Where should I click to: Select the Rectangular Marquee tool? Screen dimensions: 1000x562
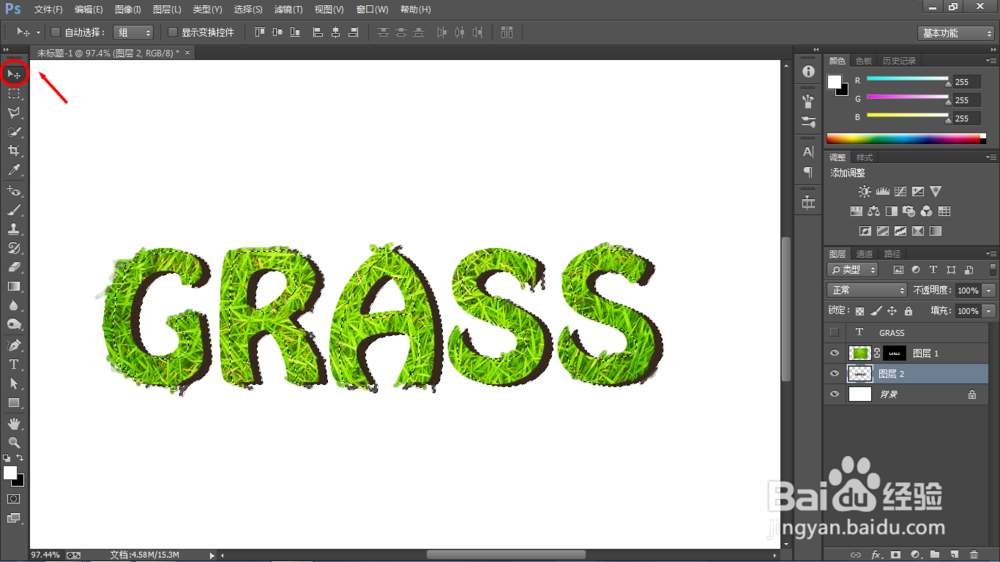[14, 94]
